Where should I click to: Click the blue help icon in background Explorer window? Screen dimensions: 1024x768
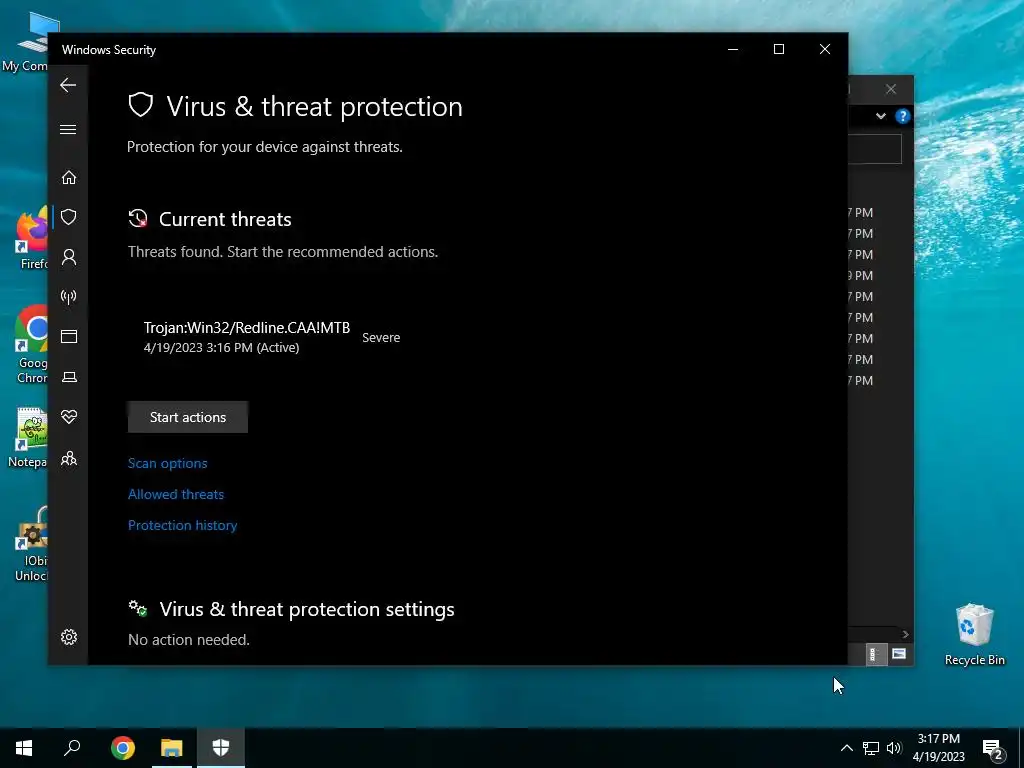point(903,116)
